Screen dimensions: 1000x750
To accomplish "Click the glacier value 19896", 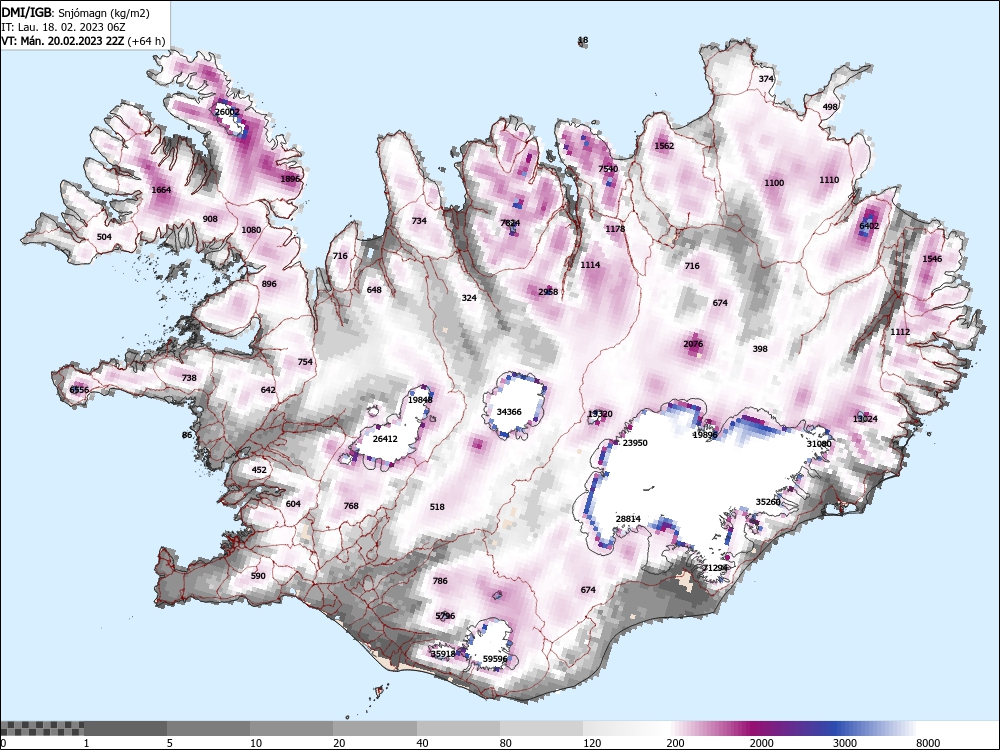I will (705, 435).
